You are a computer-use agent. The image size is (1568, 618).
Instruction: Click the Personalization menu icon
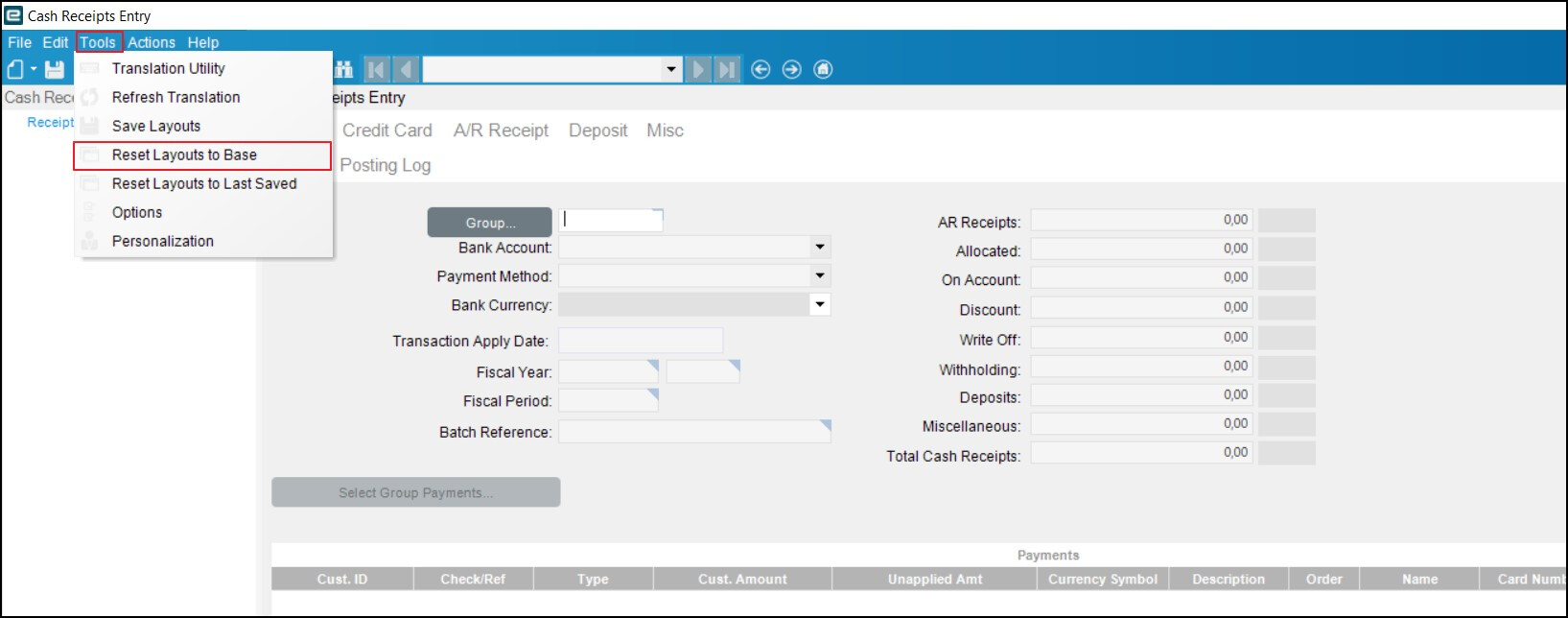coord(89,241)
